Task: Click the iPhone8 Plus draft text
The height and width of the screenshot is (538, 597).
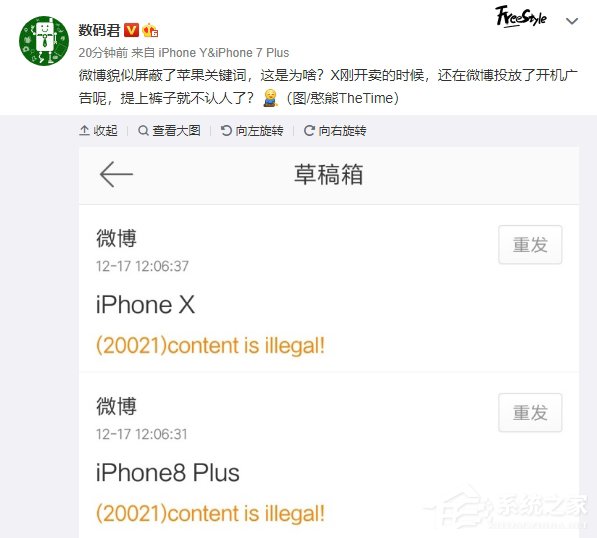Action: click(x=168, y=473)
